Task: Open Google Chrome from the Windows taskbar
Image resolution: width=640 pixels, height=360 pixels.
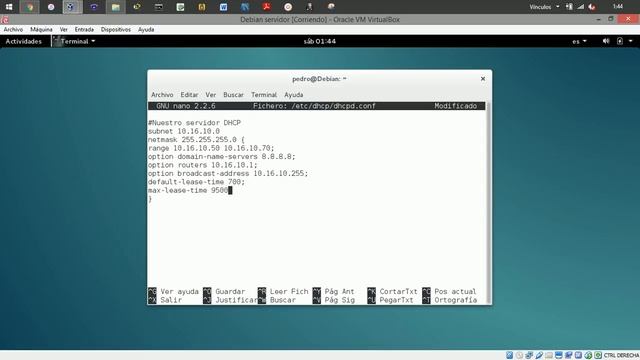Action: [29, 7]
